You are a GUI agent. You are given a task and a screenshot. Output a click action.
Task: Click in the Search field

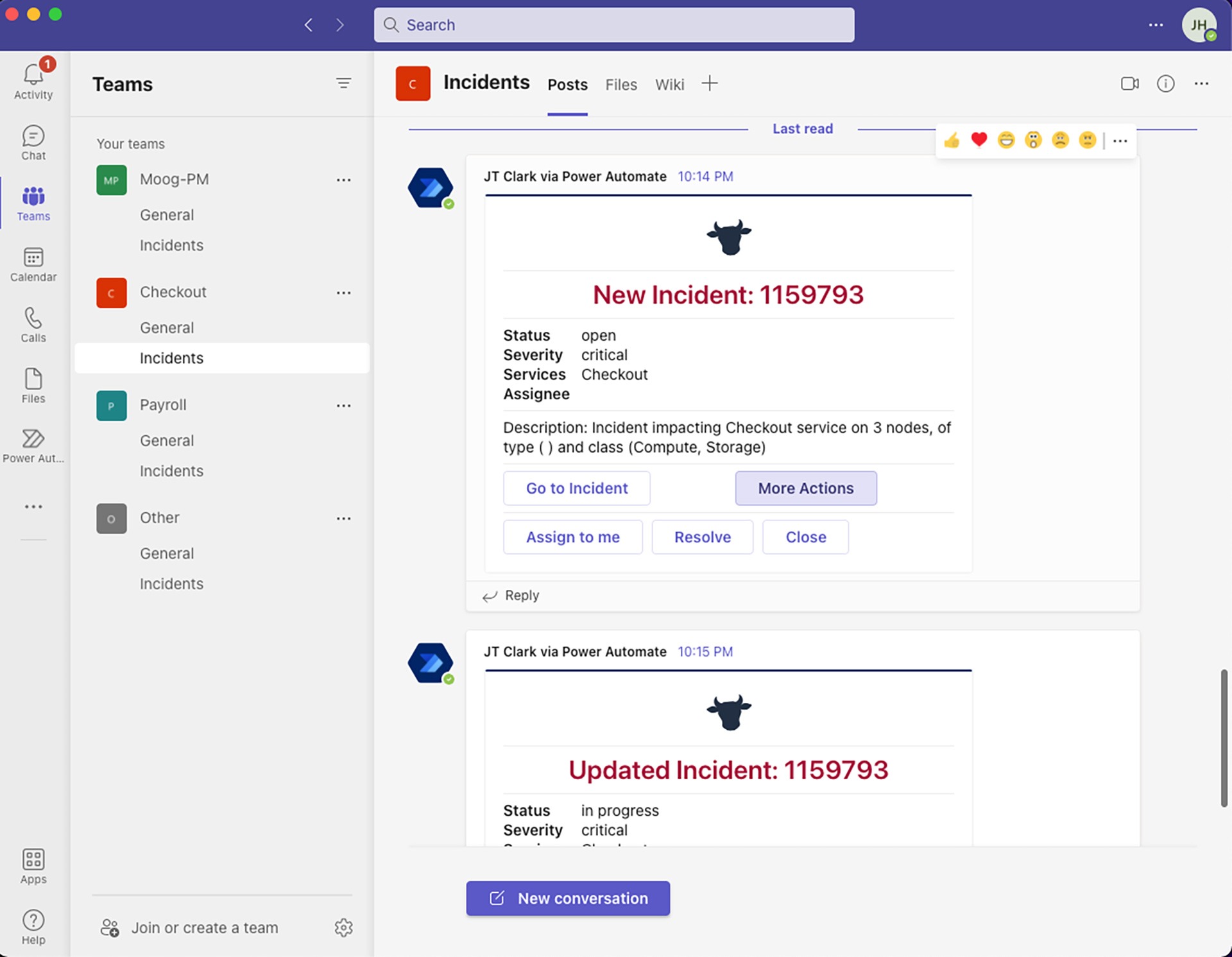point(614,25)
